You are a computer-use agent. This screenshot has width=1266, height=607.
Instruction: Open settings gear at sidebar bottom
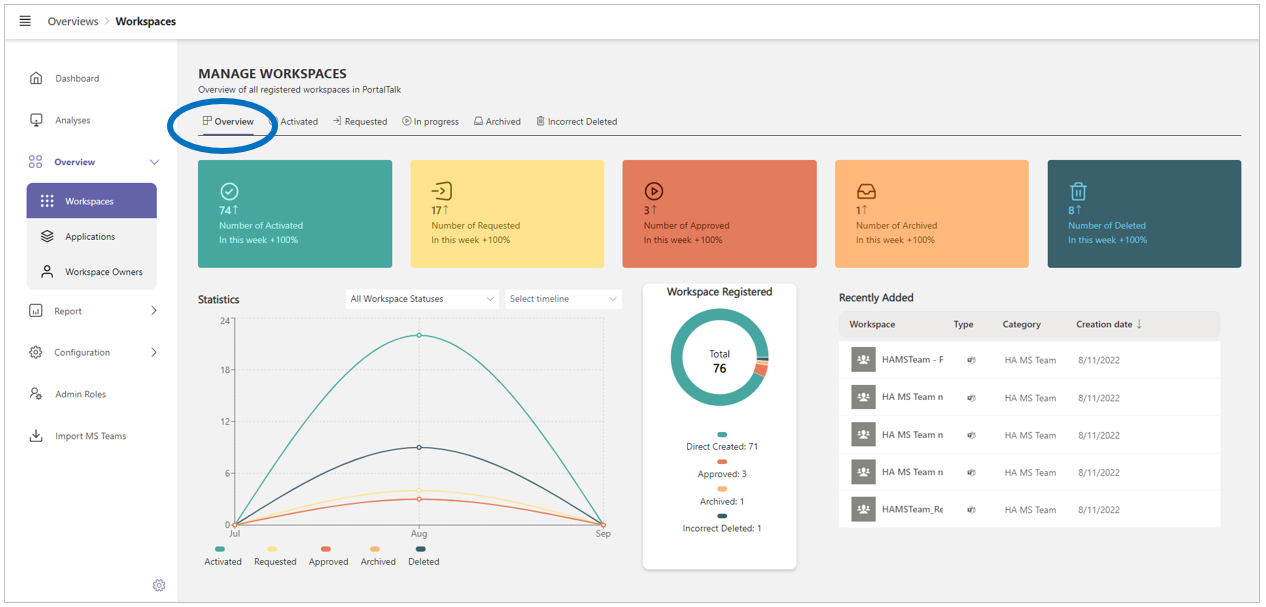[159, 585]
